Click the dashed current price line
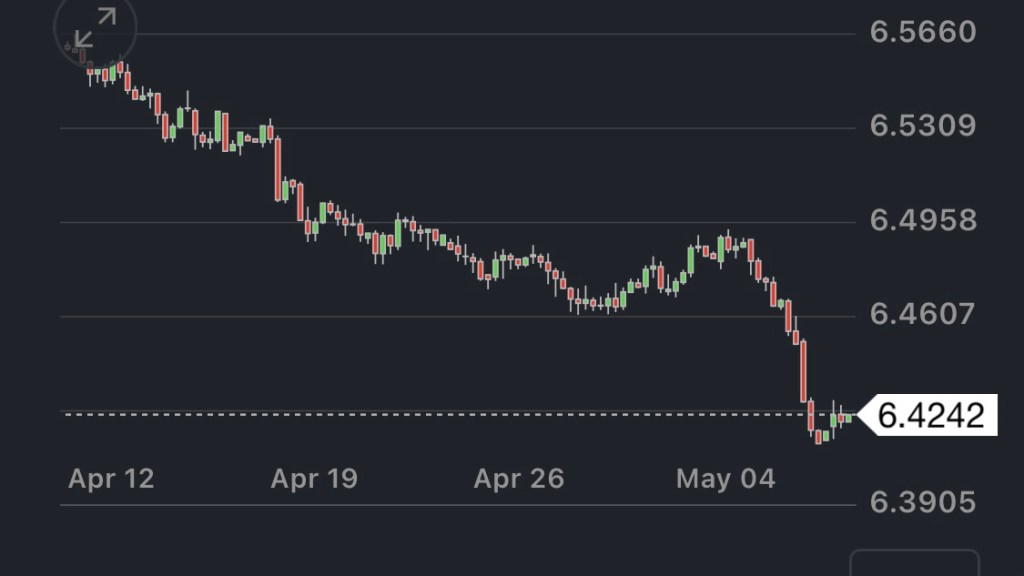The height and width of the screenshot is (576, 1024). [x=400, y=413]
